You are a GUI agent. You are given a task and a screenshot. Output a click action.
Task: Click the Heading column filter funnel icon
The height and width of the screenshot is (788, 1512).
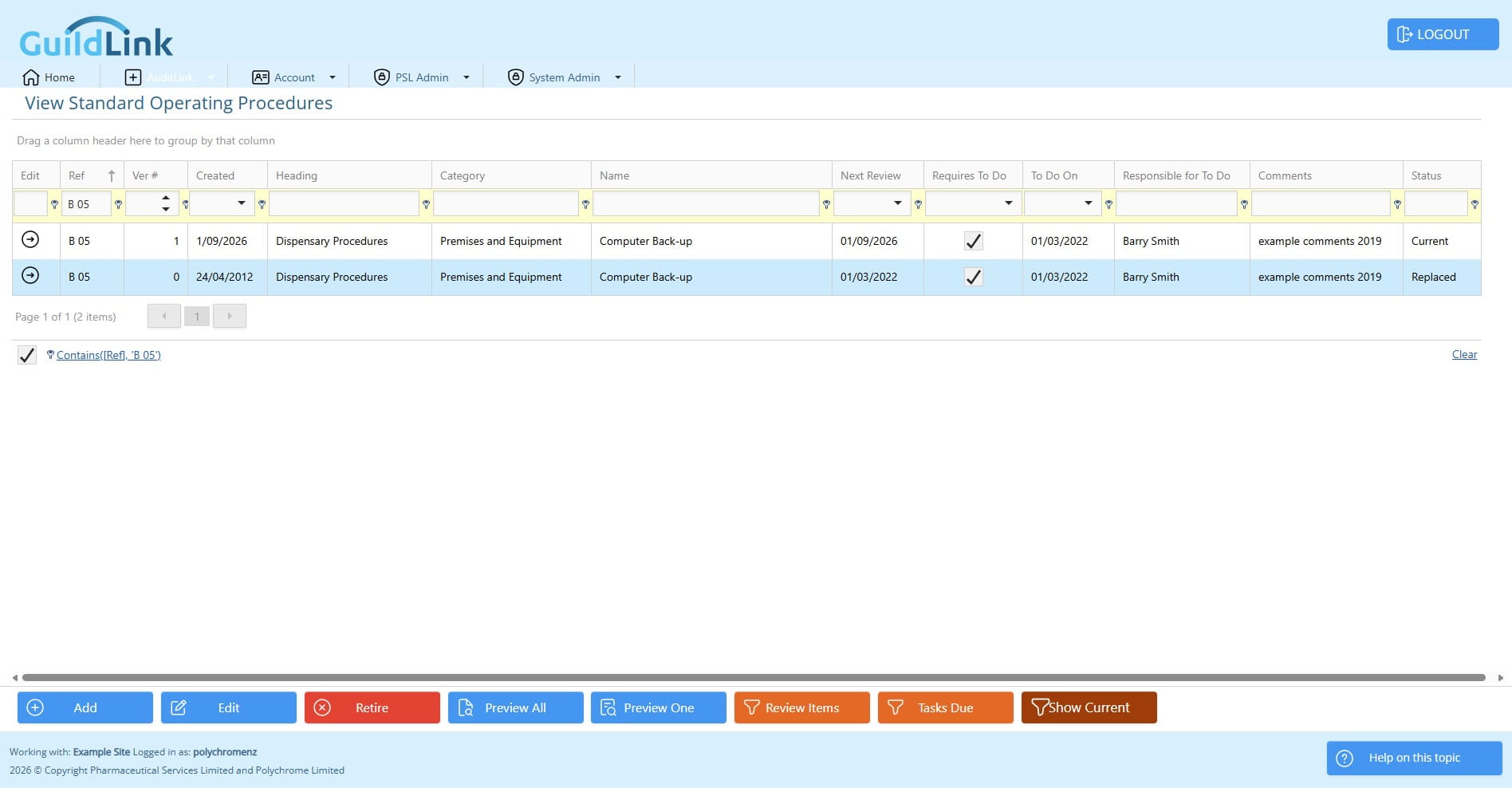pos(426,205)
